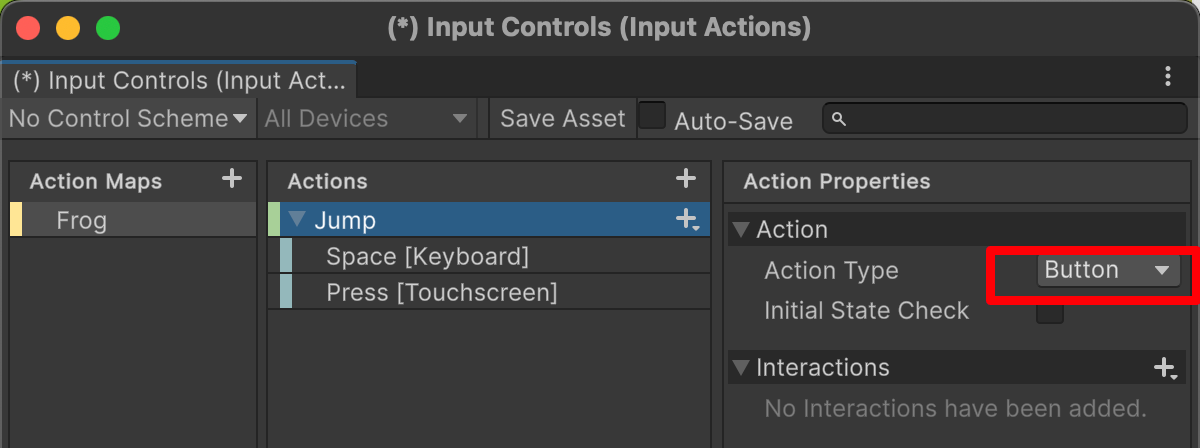Open the window's three-dot options menu
The width and height of the screenshot is (1200, 448).
pos(1168,77)
